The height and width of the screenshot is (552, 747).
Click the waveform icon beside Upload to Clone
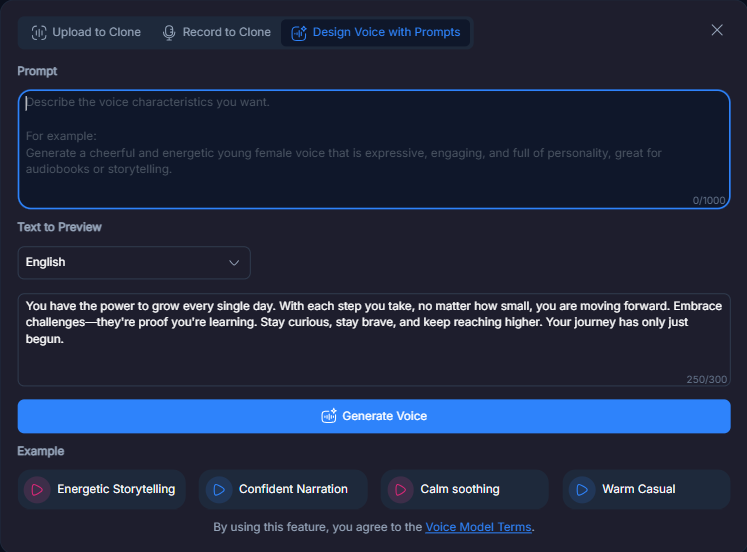pyautogui.click(x=39, y=32)
